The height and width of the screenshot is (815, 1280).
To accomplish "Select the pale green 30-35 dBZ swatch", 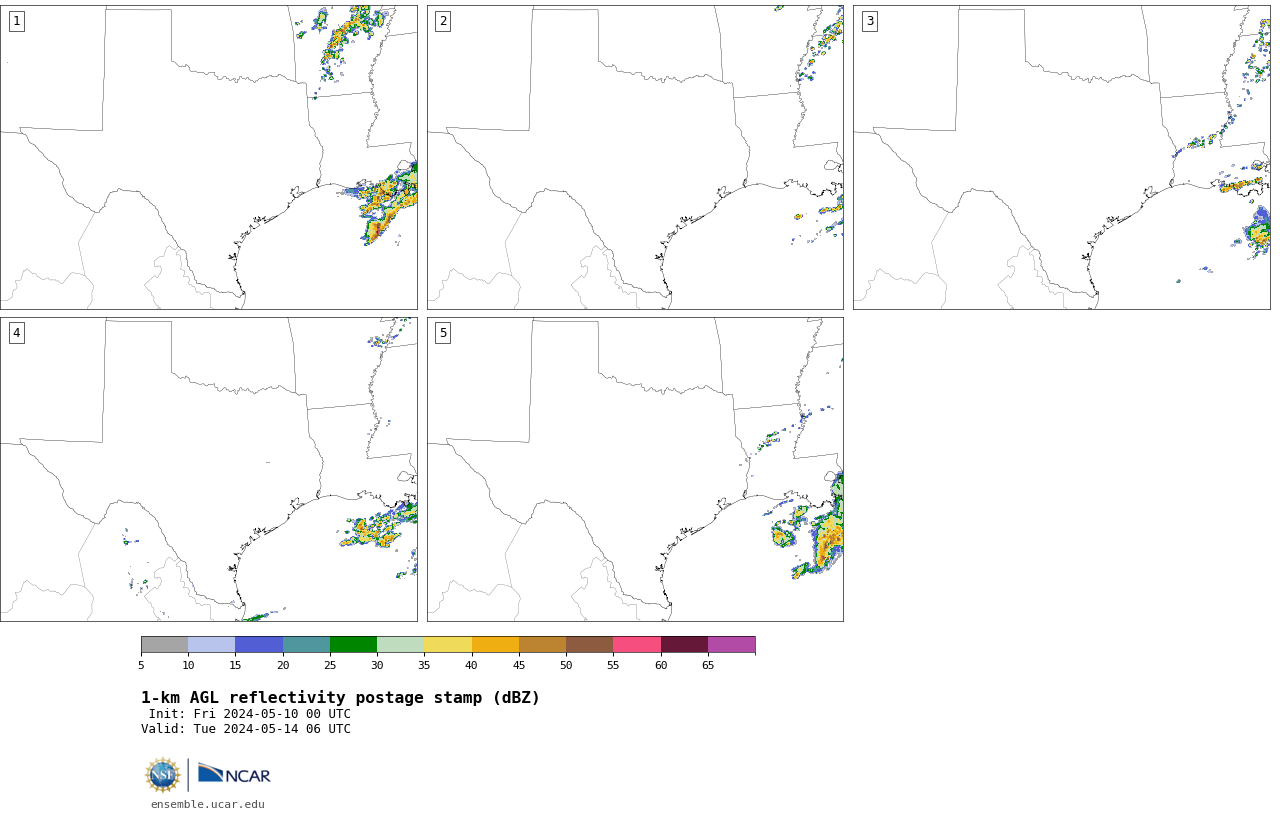I will pos(401,644).
